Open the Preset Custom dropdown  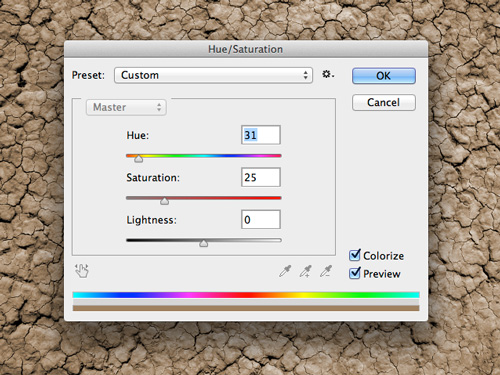click(213, 75)
